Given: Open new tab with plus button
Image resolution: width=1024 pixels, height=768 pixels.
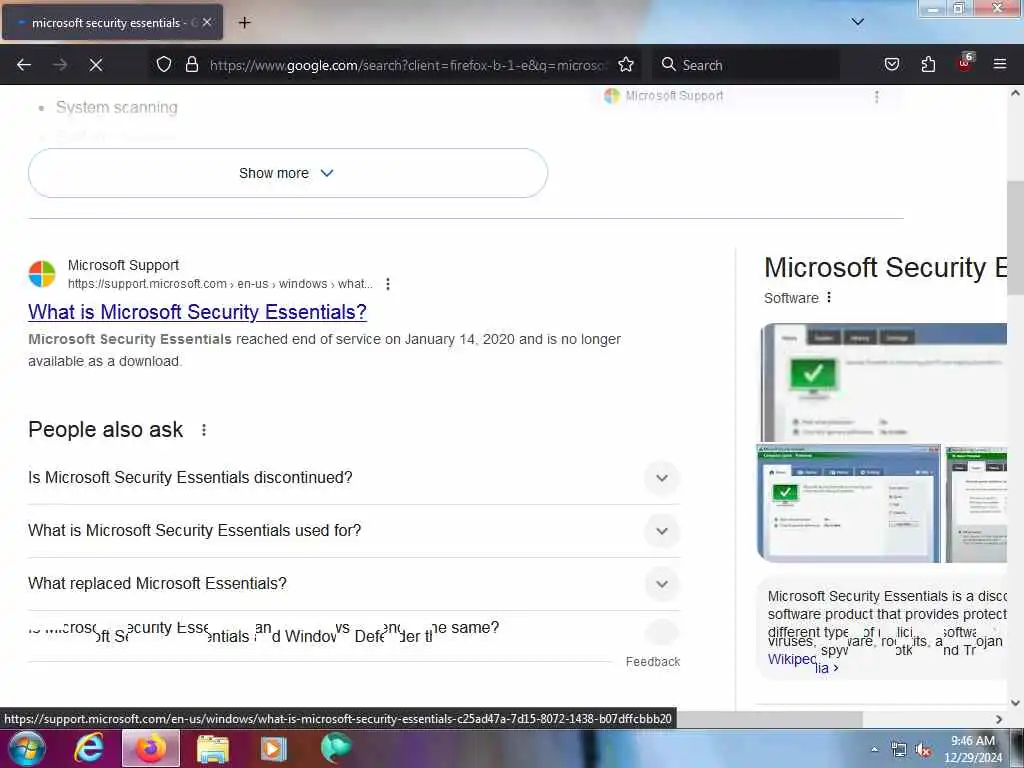Looking at the screenshot, I should [244, 23].
